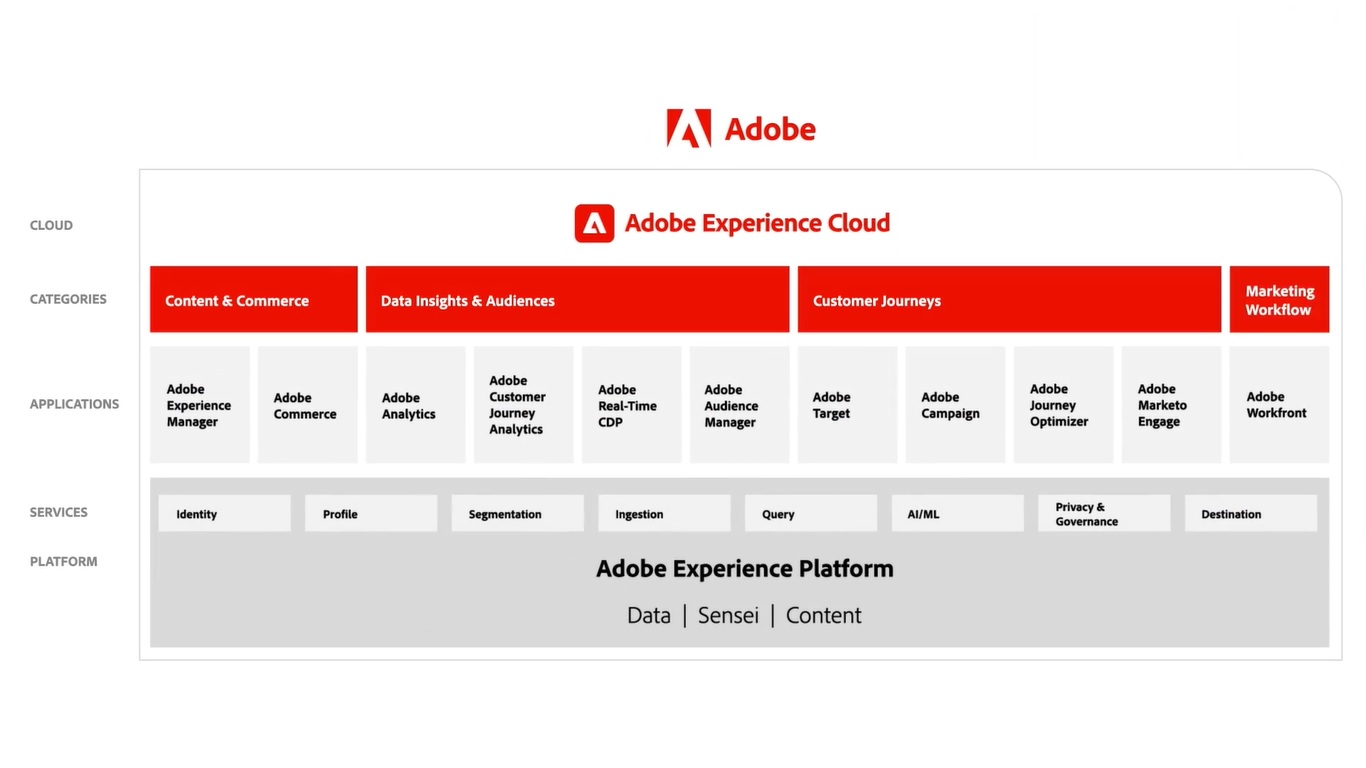Select the Segmentation service box
Viewport: 1366px width, 768px height.
(x=518, y=514)
